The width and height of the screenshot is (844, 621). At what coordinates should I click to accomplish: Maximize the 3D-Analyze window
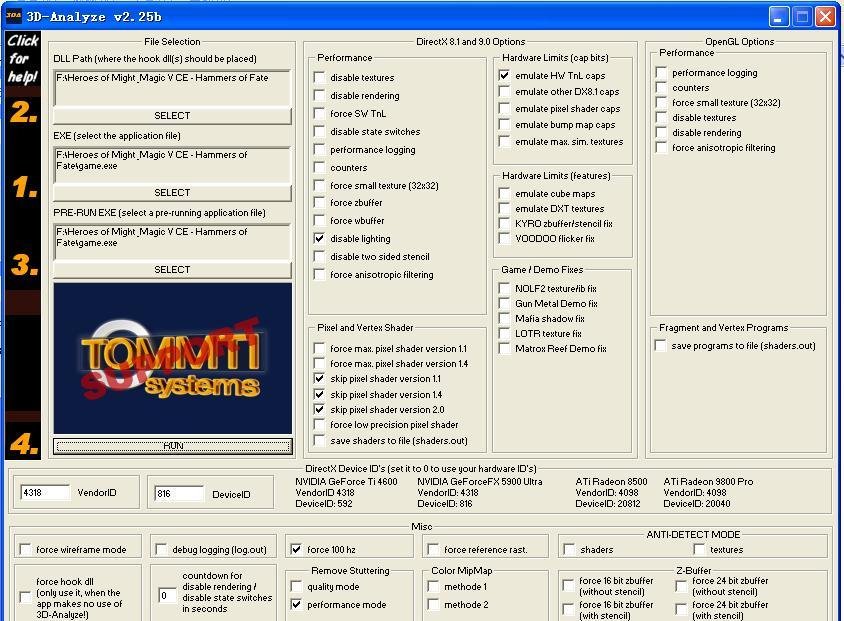(x=802, y=16)
